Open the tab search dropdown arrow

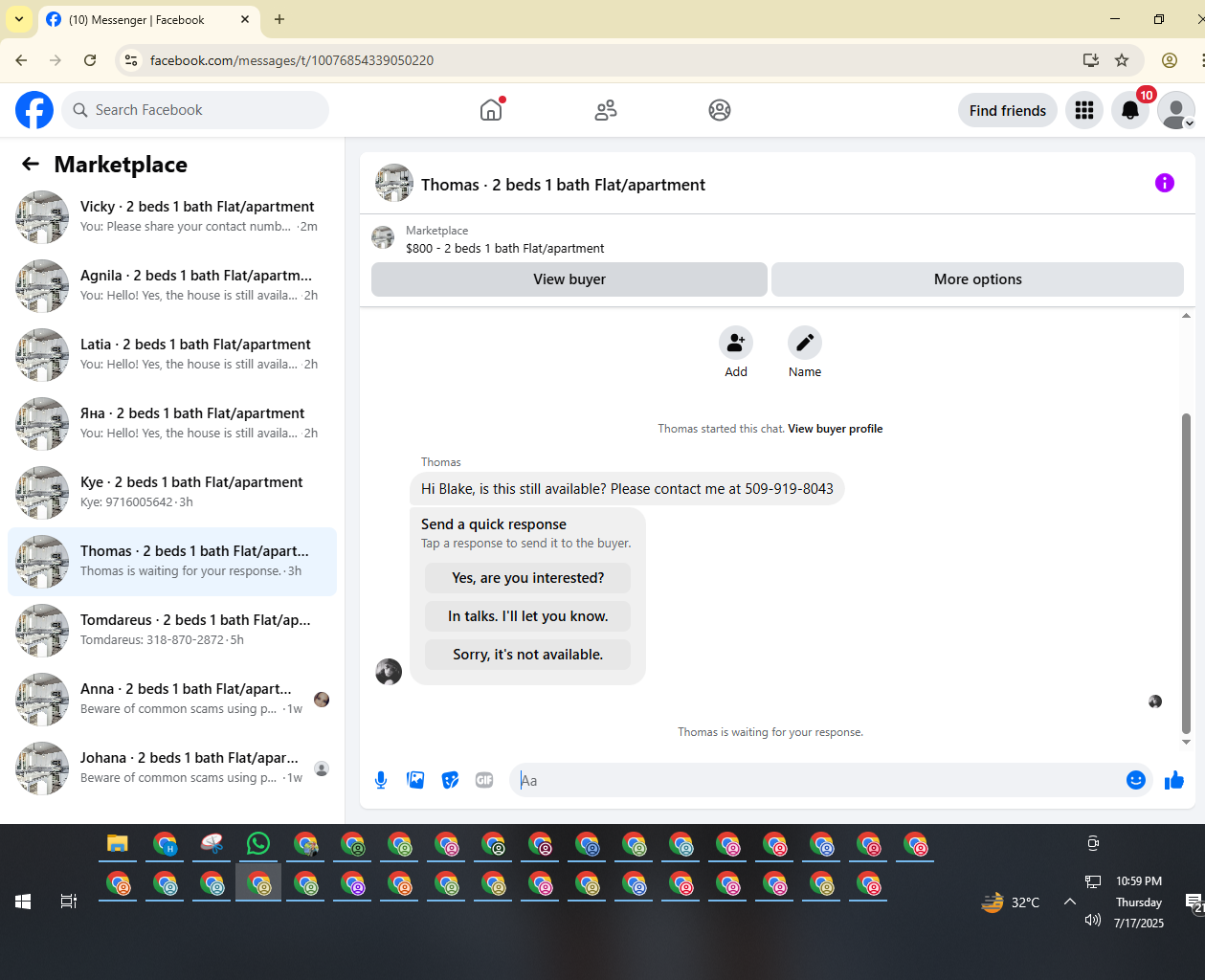(19, 19)
